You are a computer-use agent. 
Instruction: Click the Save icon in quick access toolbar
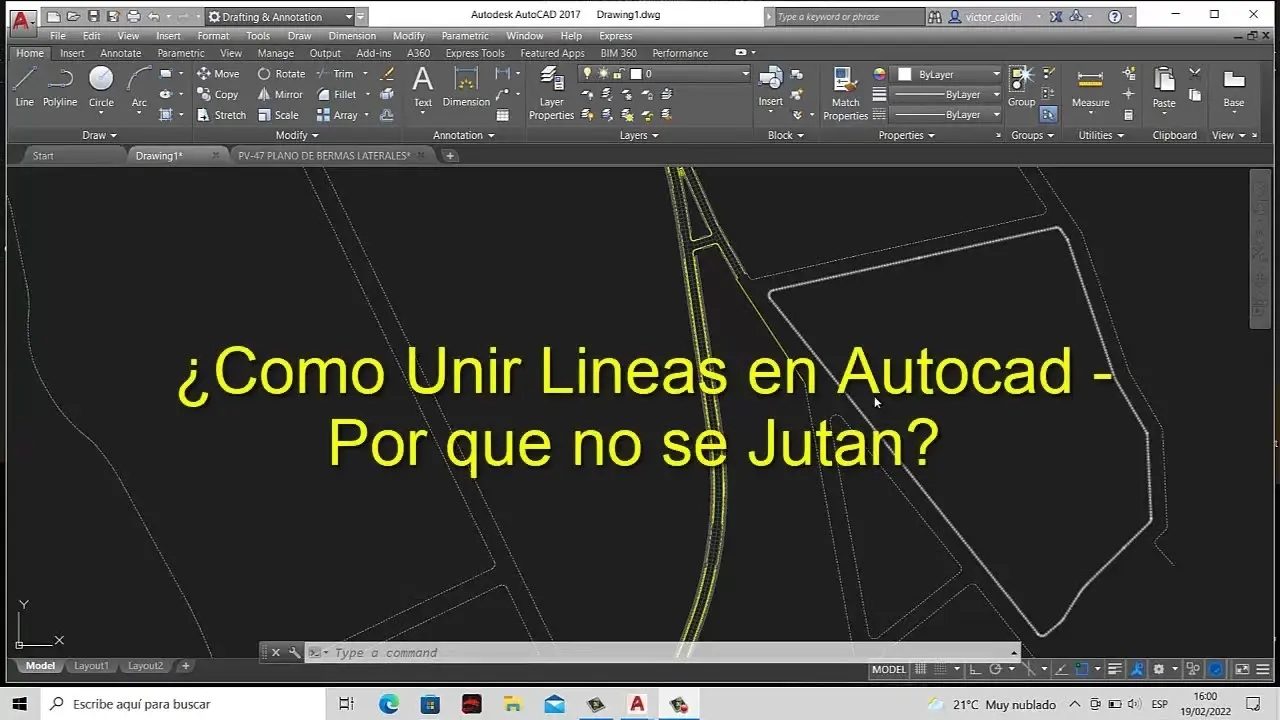93,16
